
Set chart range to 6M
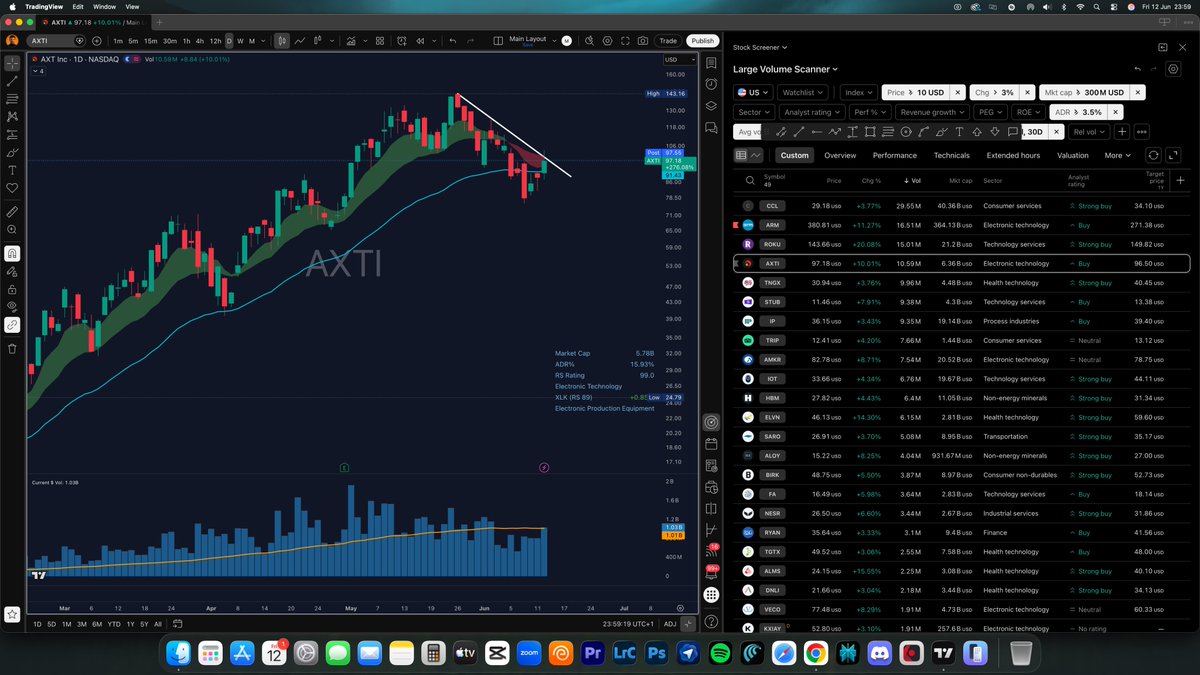[96, 623]
